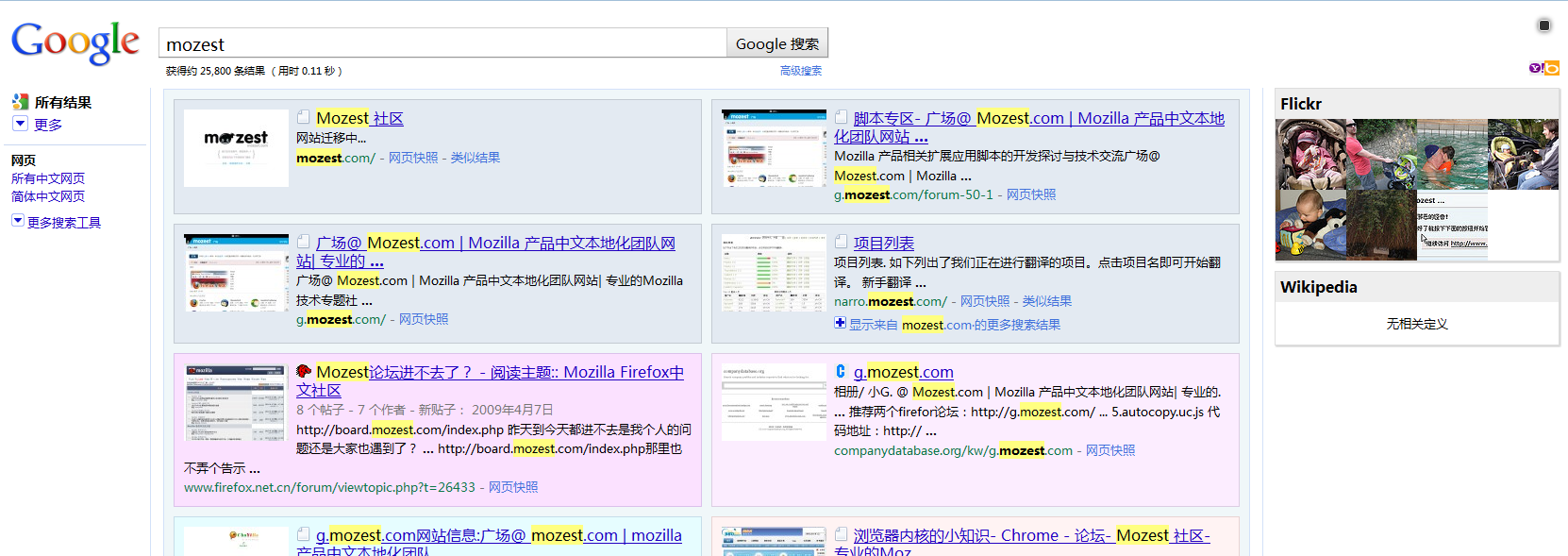
Task: Click the dark square icon at top right
Action: coord(1544,25)
